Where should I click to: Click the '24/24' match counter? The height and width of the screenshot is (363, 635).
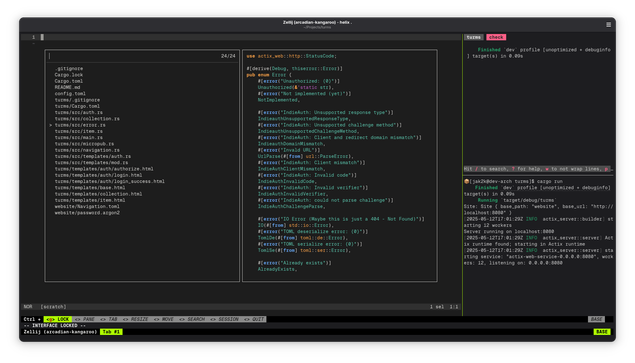point(228,56)
